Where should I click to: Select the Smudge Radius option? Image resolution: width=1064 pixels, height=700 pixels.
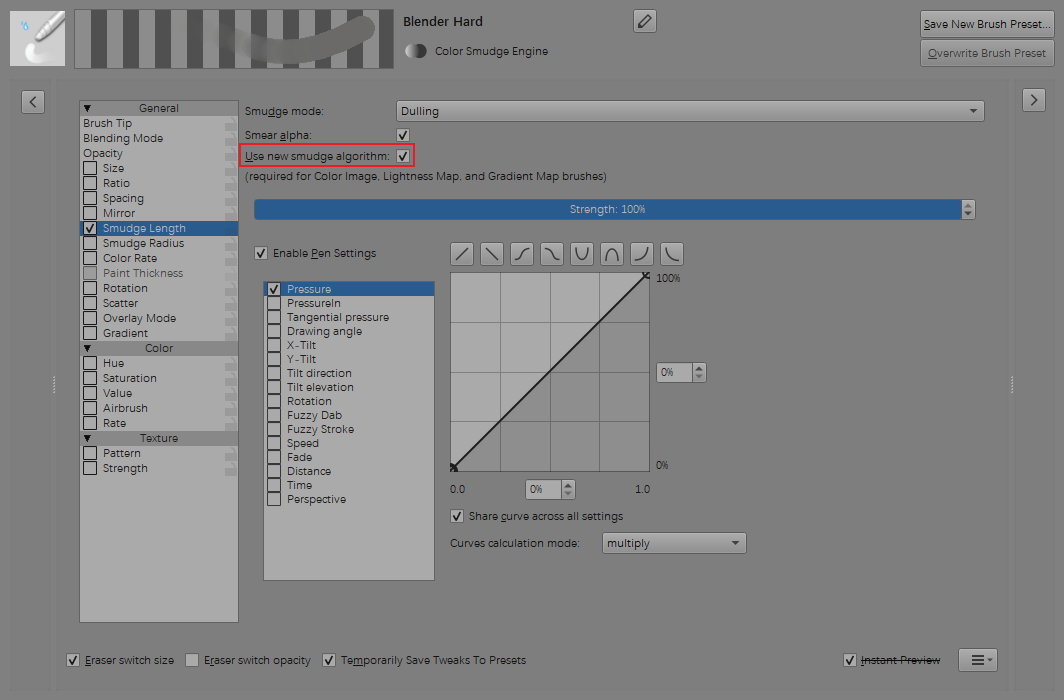(159, 244)
